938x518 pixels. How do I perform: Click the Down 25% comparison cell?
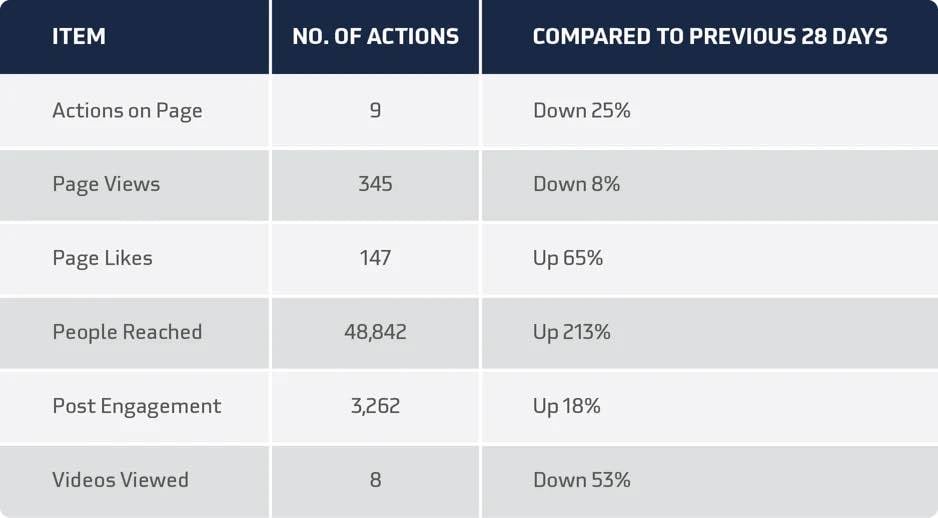click(x=581, y=110)
